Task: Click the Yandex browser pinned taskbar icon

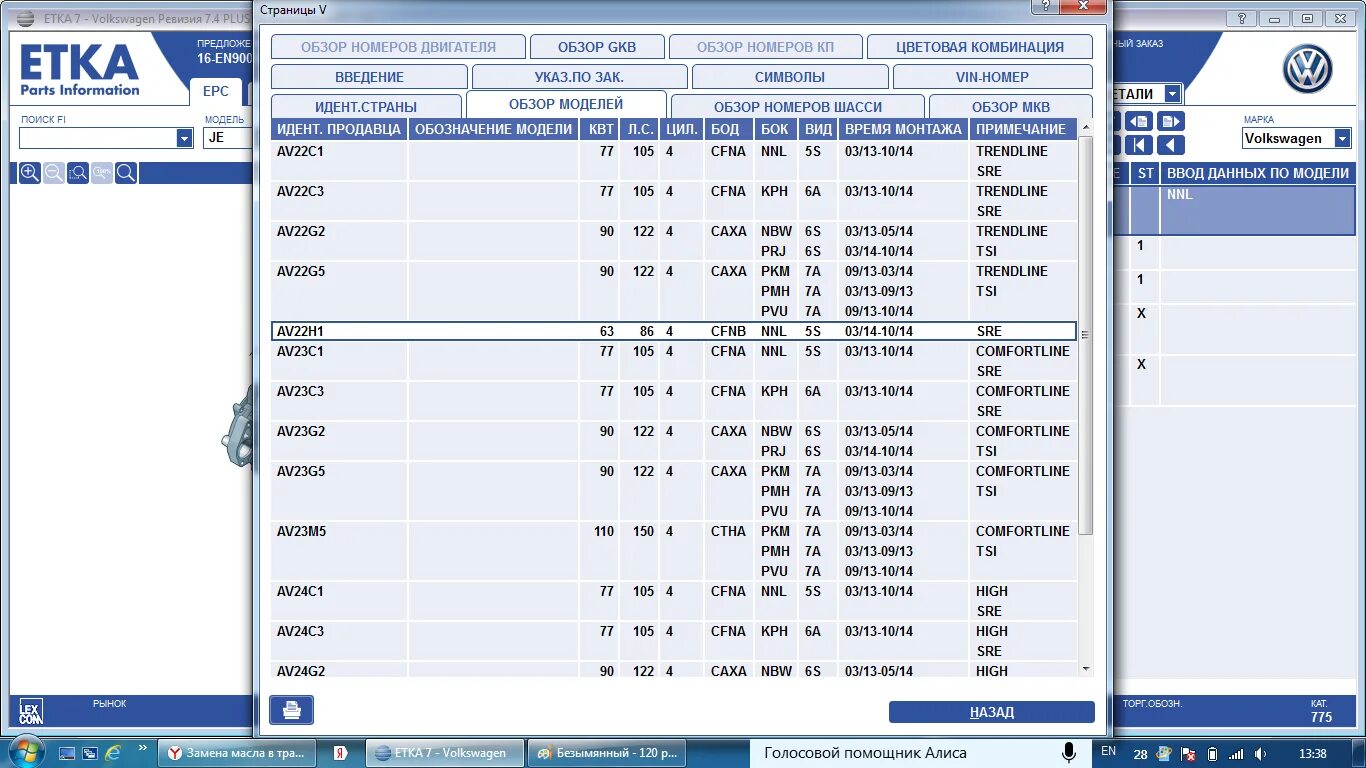Action: pyautogui.click(x=340, y=753)
